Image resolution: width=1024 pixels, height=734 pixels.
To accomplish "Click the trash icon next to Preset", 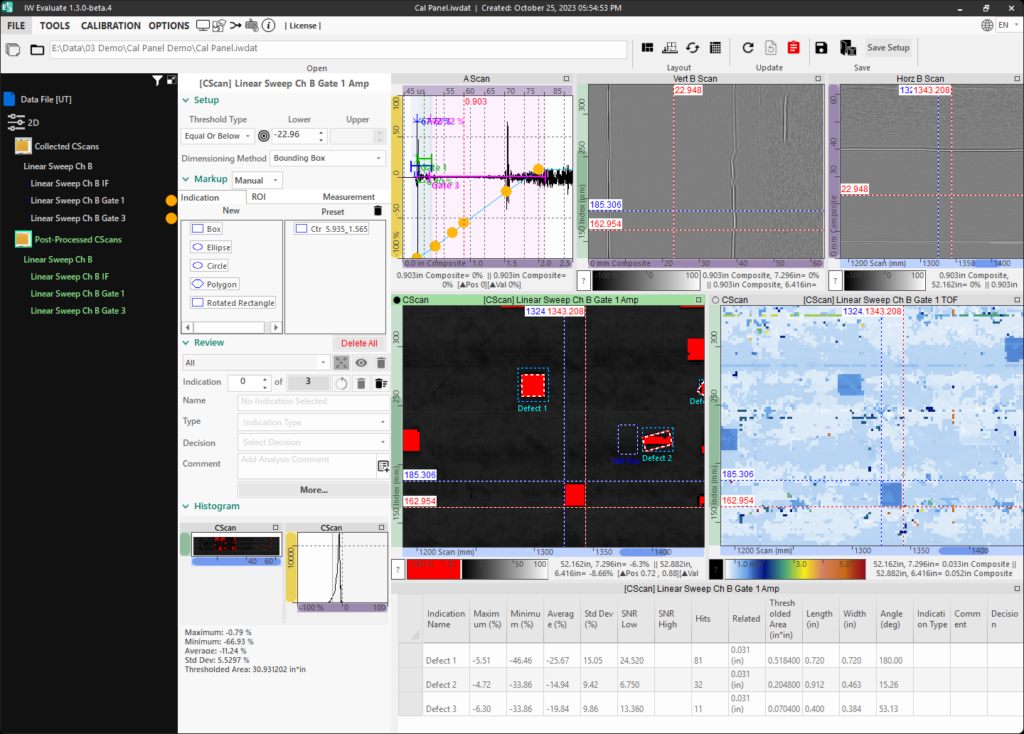I will tap(377, 211).
